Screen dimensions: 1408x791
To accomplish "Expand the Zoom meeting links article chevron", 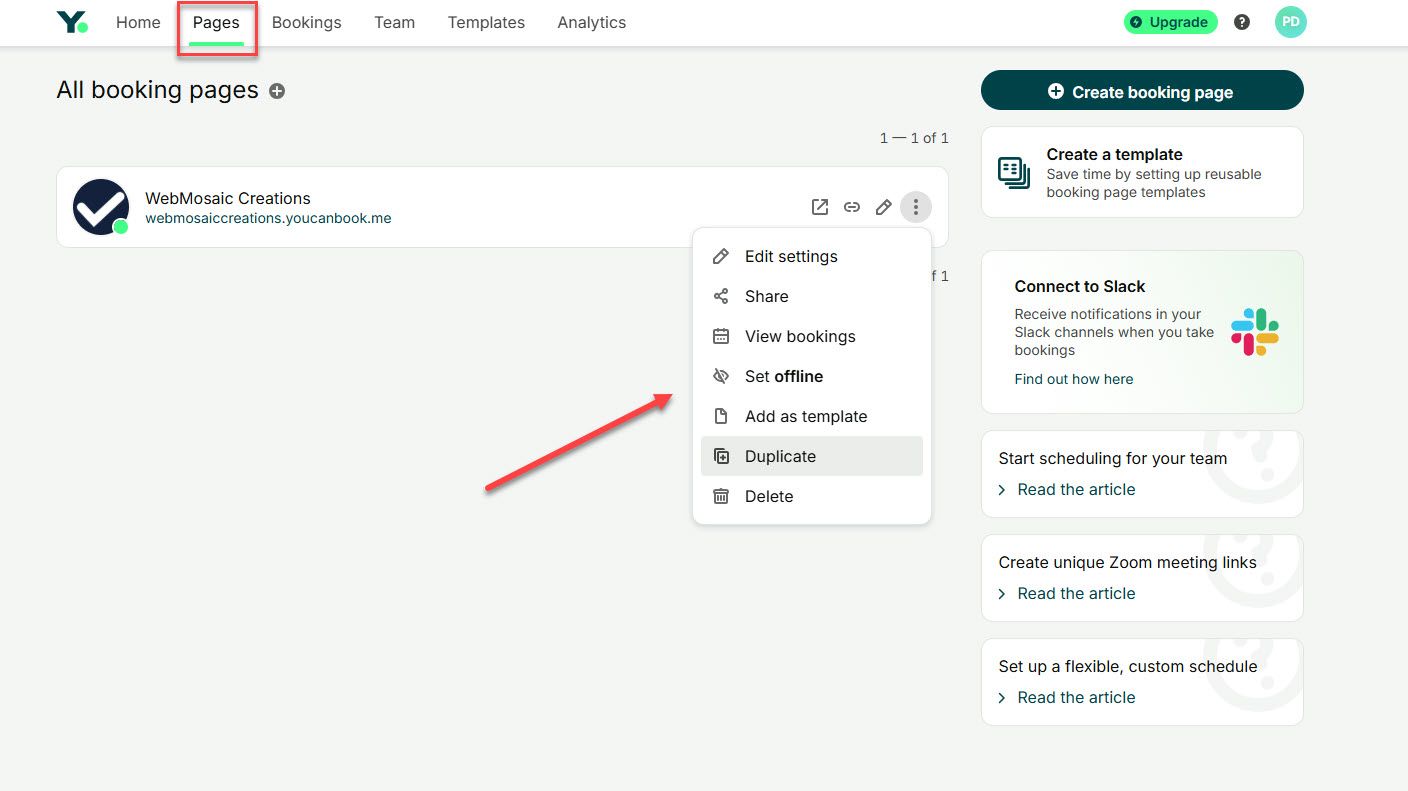I will (x=1001, y=593).
